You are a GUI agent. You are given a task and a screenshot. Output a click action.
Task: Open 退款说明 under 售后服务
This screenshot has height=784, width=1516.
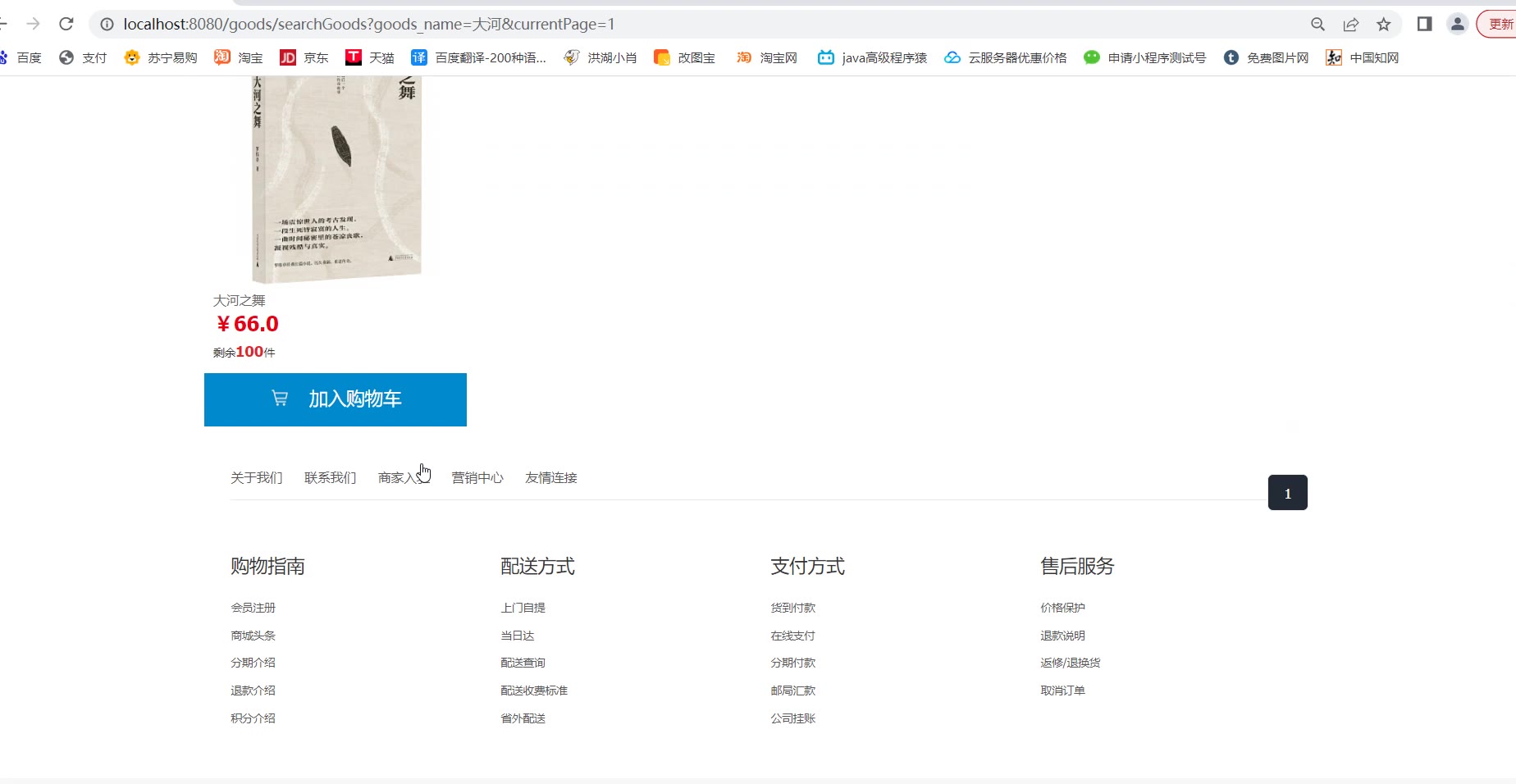[x=1063, y=636]
